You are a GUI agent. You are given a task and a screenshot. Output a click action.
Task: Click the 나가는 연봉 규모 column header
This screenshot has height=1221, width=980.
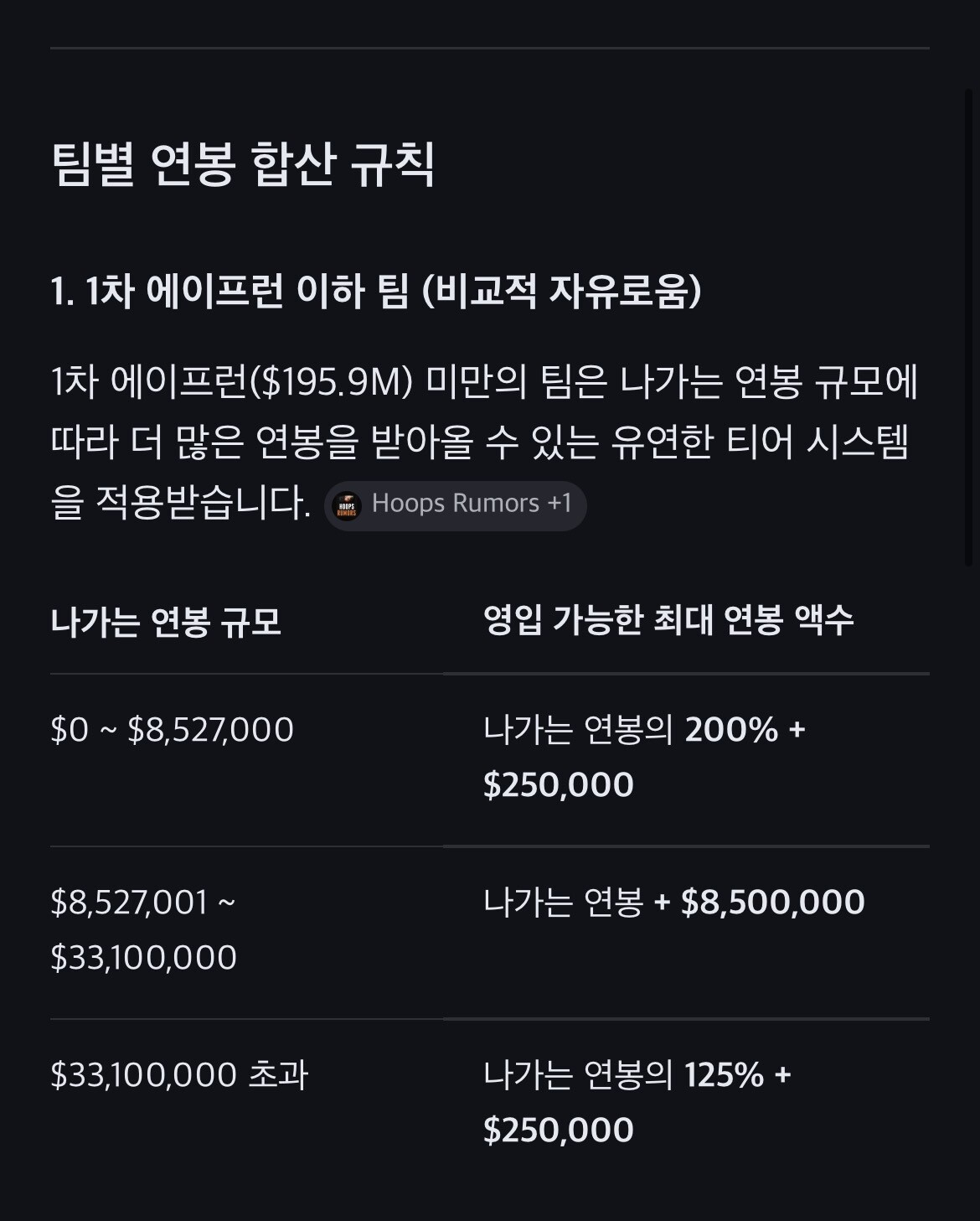point(166,622)
